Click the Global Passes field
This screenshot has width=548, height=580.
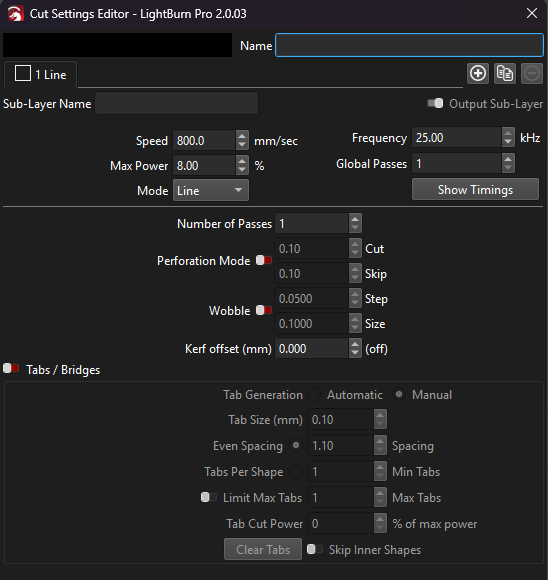pos(457,163)
